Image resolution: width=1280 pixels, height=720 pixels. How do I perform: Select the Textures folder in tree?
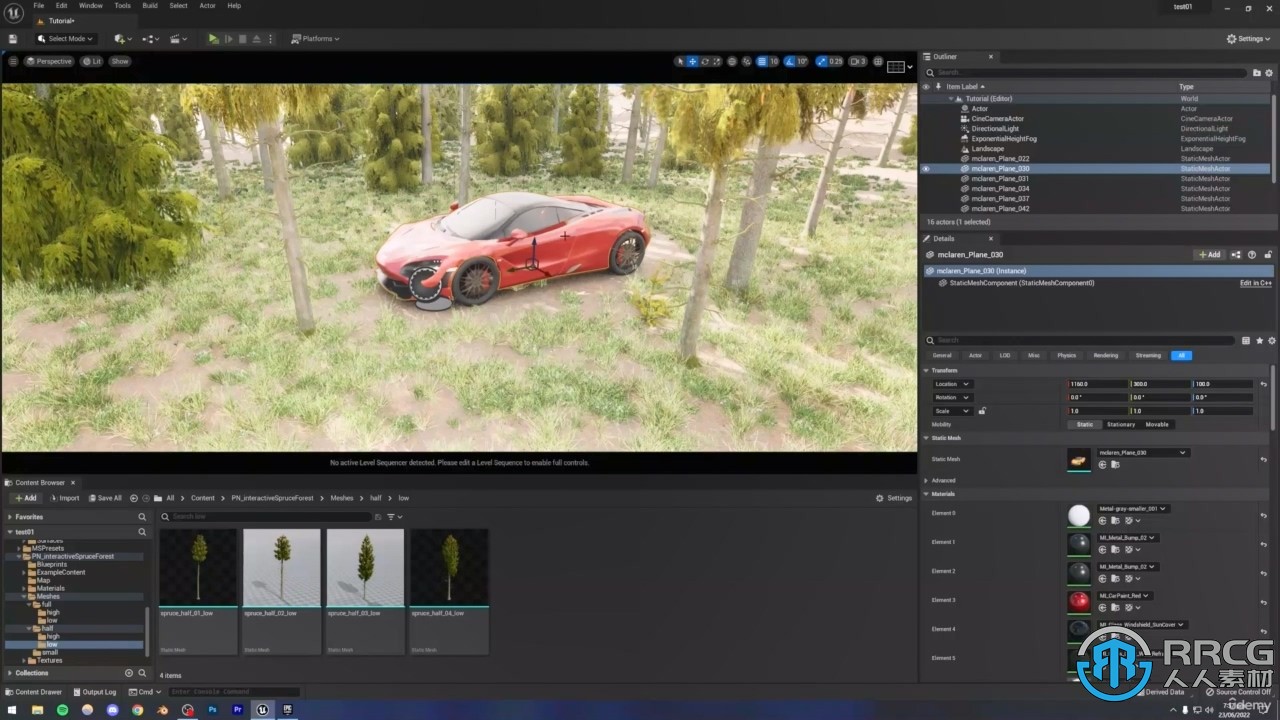[49, 661]
